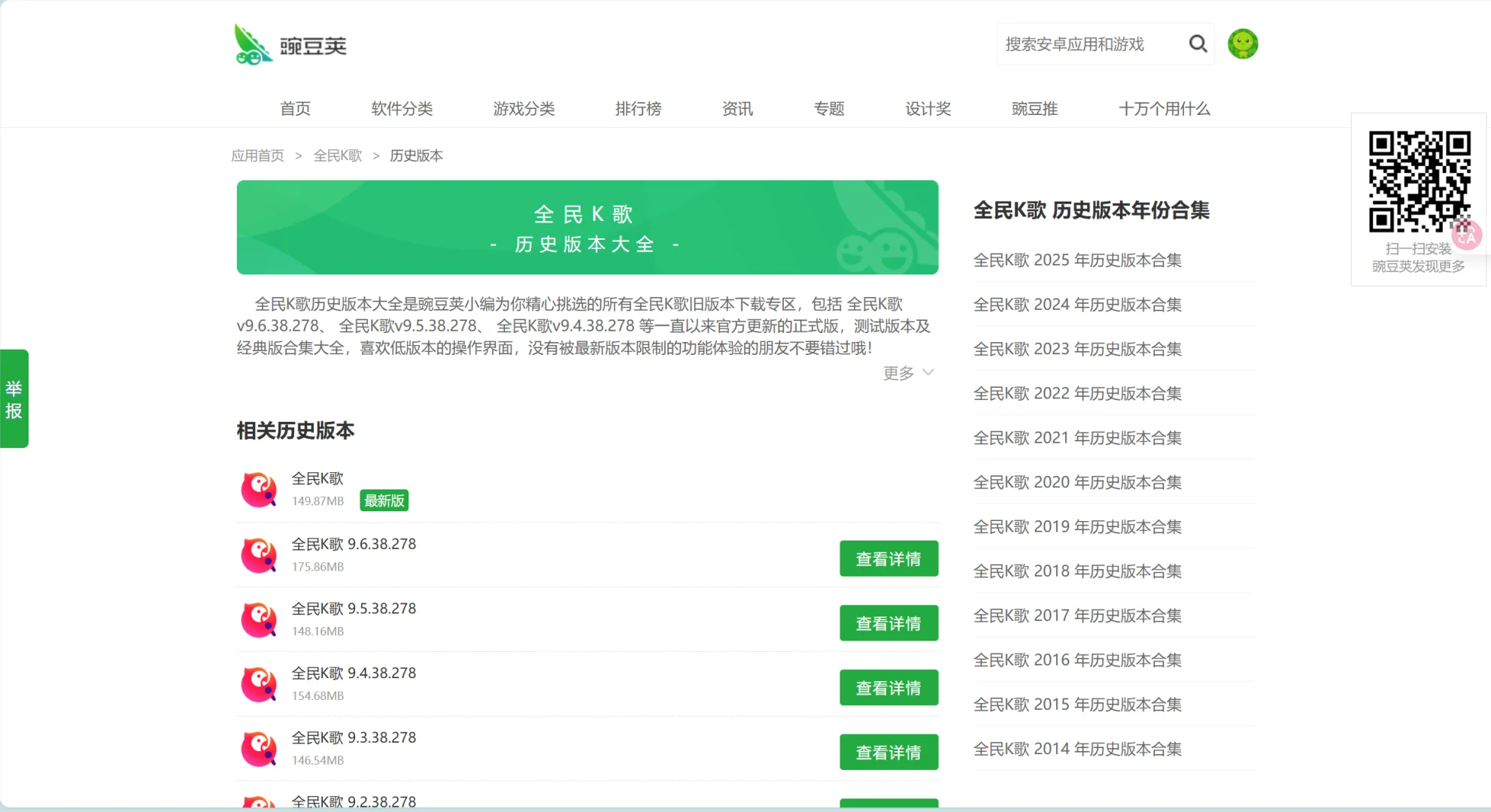Open 全民K歌 2025 年历史版本合集 link
Image resolution: width=1491 pixels, height=812 pixels.
[1077, 259]
